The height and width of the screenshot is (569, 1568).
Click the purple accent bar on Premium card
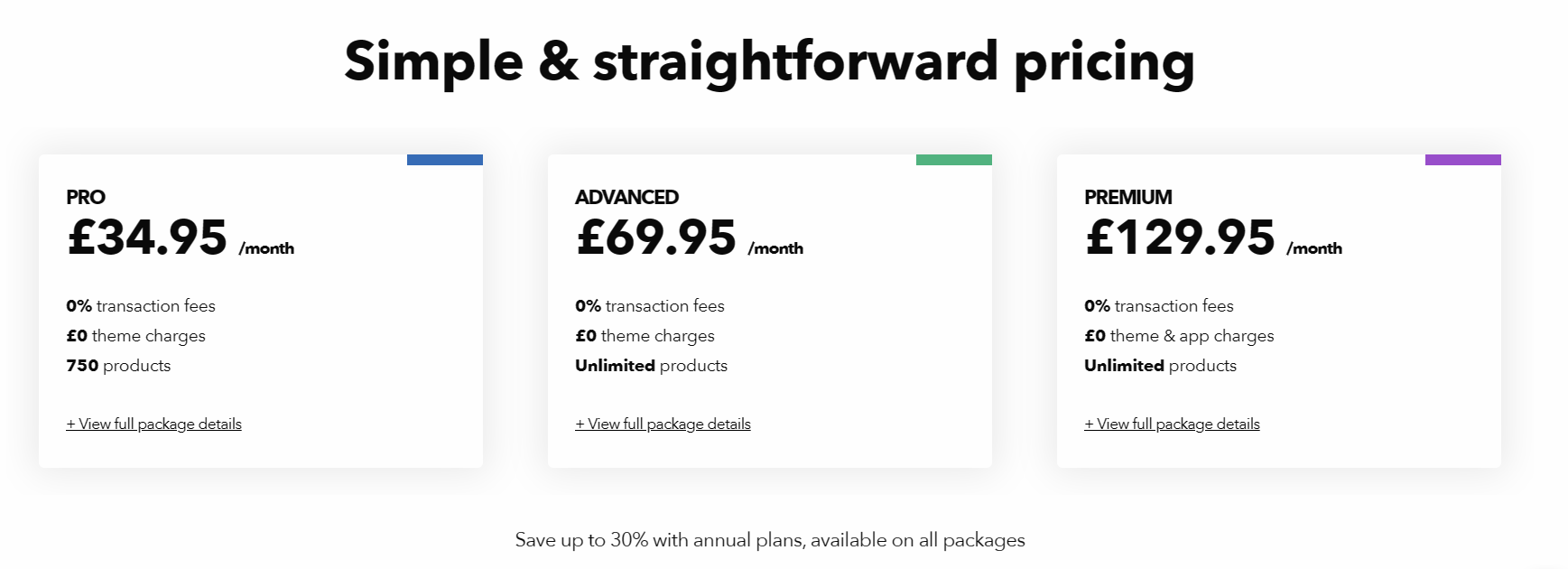pyautogui.click(x=1463, y=160)
